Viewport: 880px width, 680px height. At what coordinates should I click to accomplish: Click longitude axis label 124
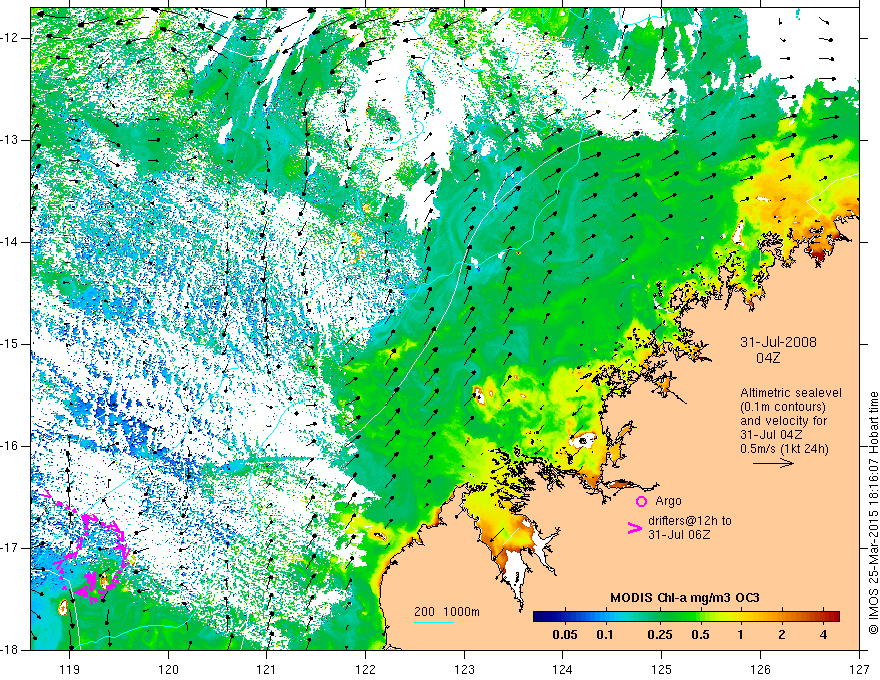point(563,669)
